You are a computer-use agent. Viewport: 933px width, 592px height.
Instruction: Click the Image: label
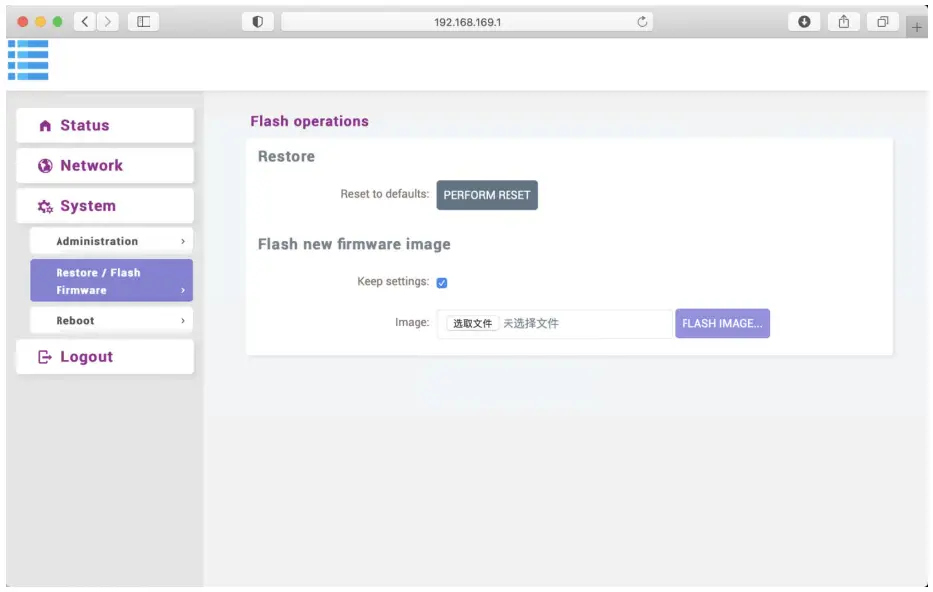pos(412,322)
